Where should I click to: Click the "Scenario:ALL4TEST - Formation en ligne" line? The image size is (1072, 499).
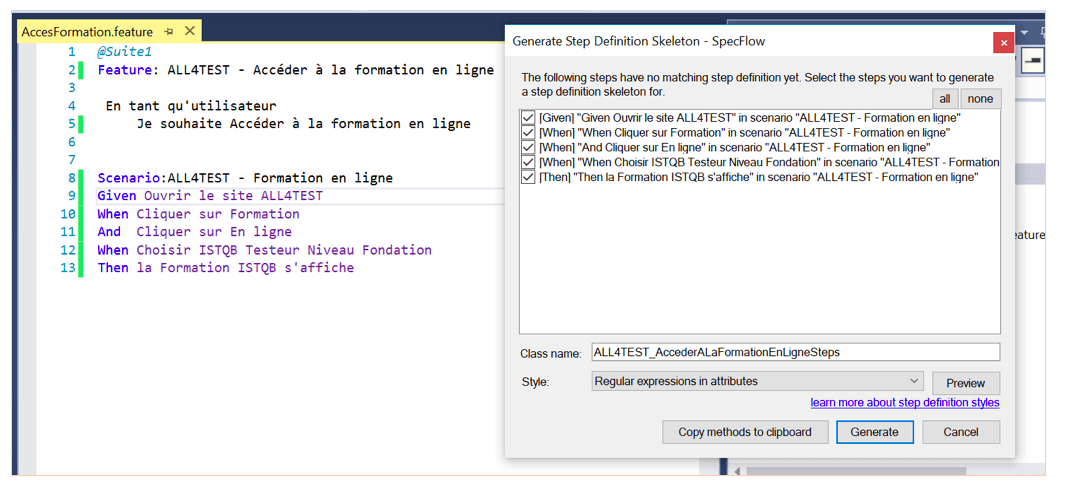(245, 178)
